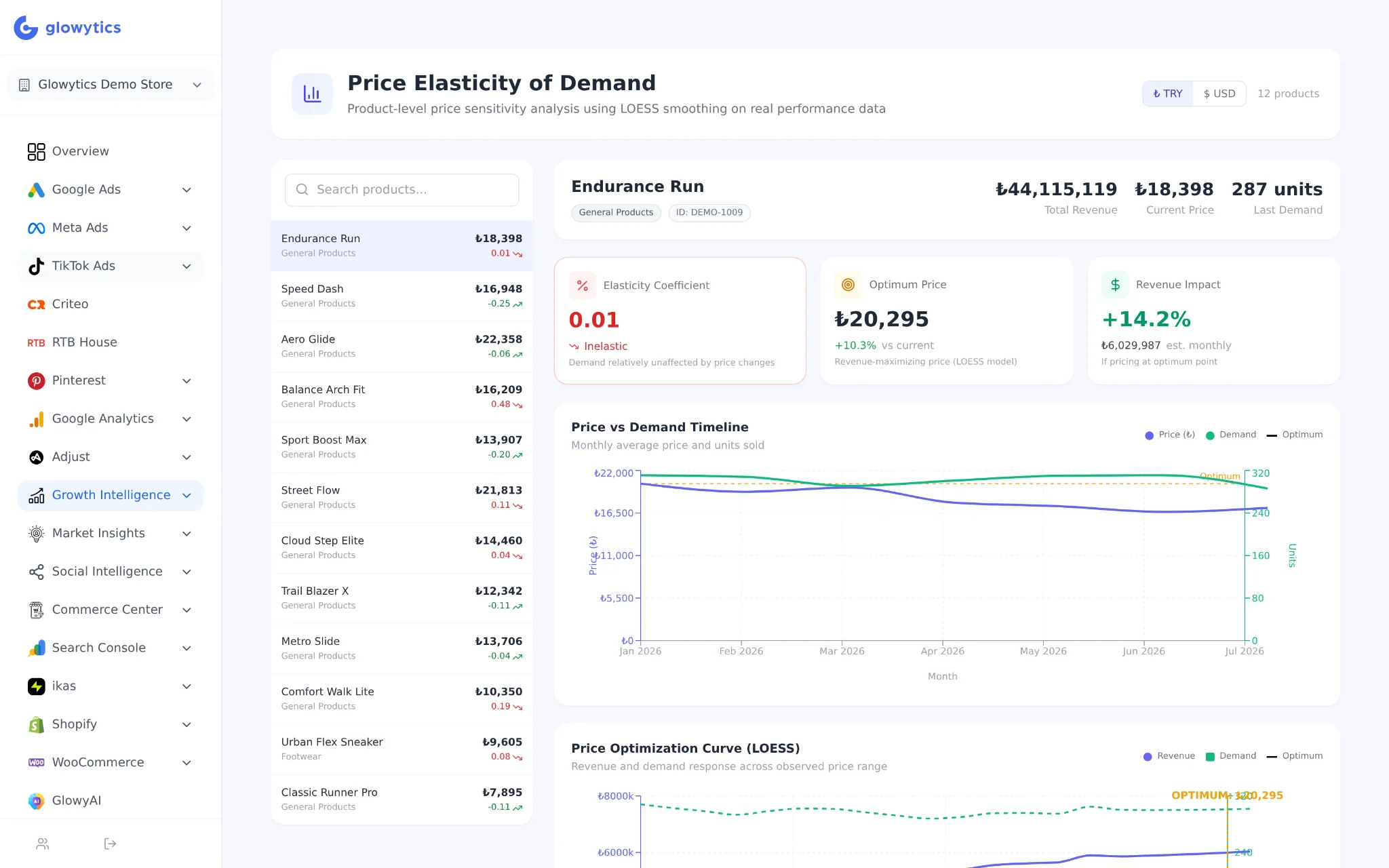Open the Glowytics Demo Store dropdown

coord(111,85)
